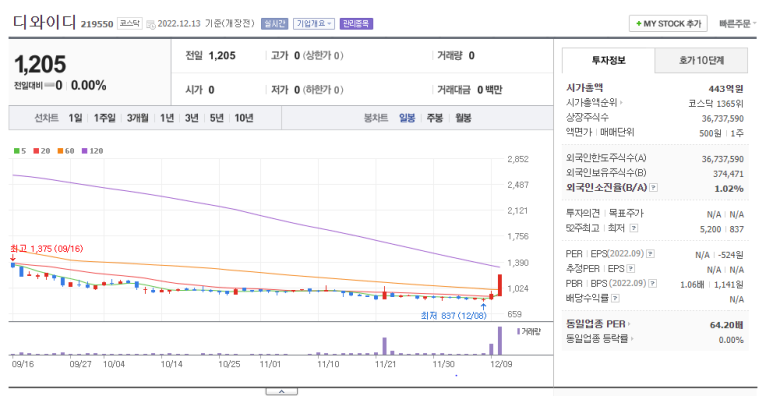Click help icon next to 추정PER EPS
This screenshot has height=396, width=773.
point(631,269)
